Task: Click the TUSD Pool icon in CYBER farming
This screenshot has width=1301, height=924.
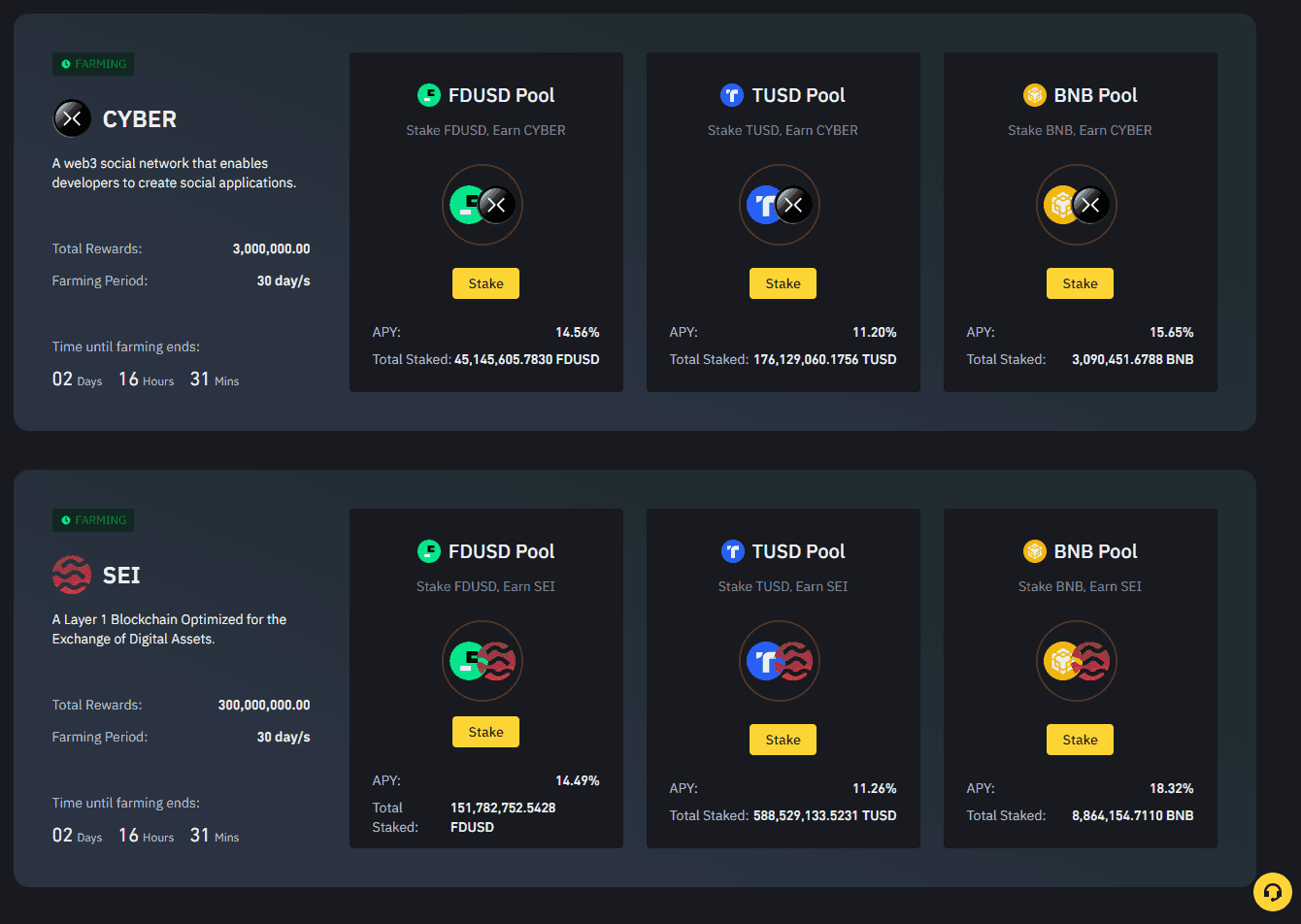Action: pos(780,205)
